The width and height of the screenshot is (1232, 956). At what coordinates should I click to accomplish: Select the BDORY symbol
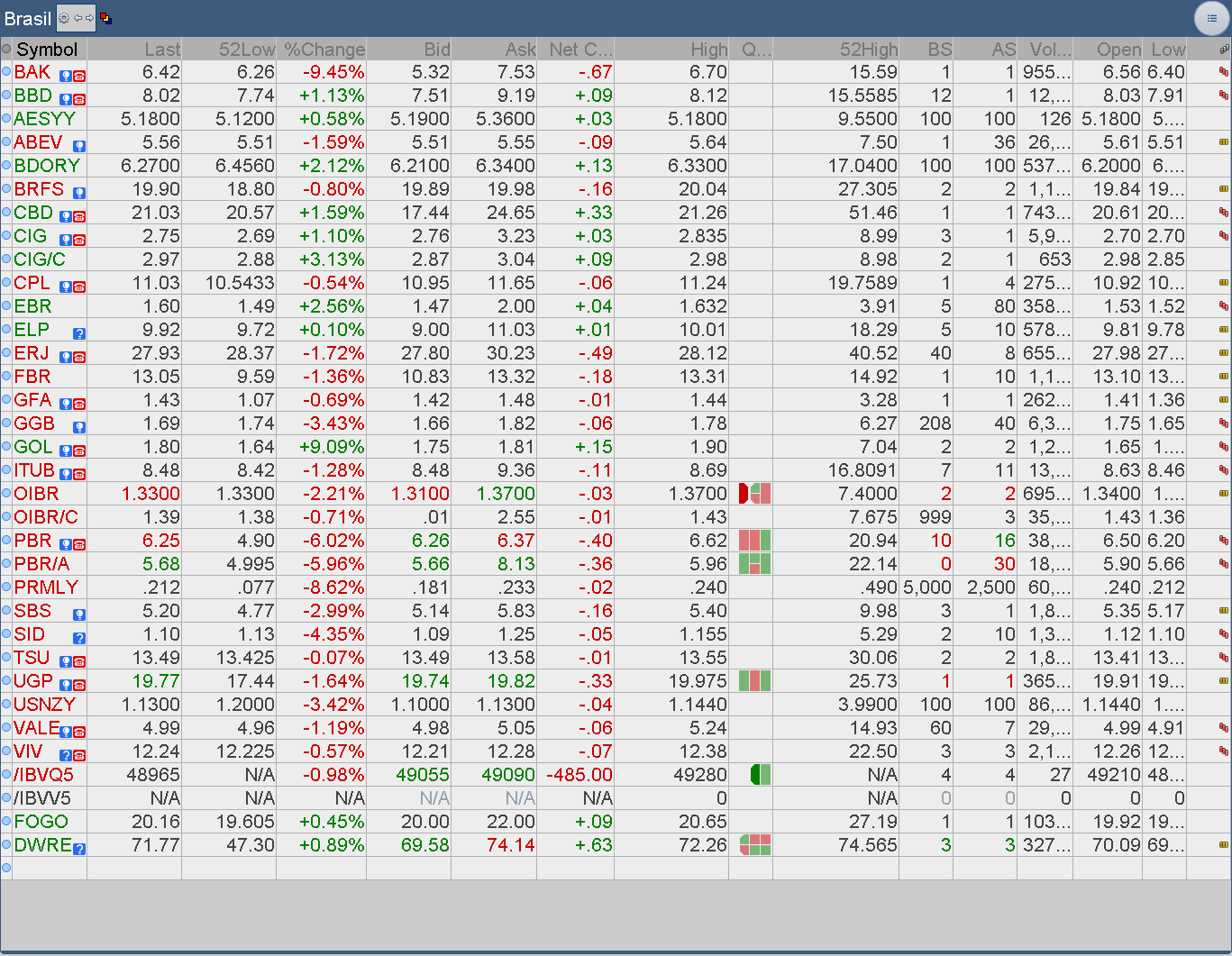(47, 166)
